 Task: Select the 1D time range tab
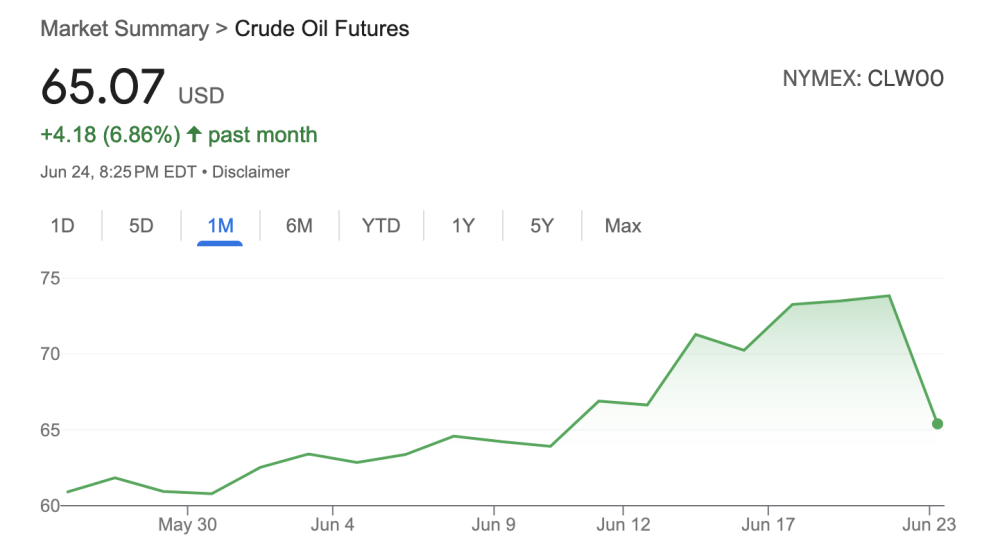coord(62,226)
